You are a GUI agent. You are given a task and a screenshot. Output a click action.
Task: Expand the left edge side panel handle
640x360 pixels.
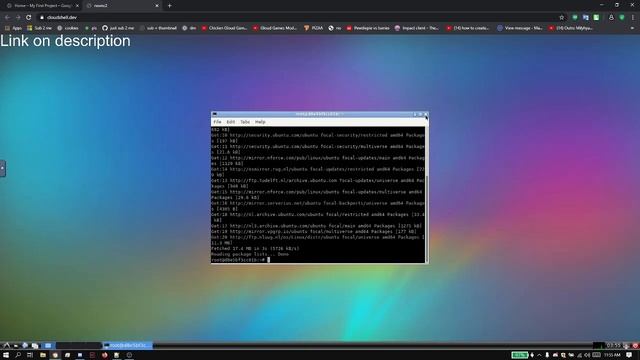2,168
